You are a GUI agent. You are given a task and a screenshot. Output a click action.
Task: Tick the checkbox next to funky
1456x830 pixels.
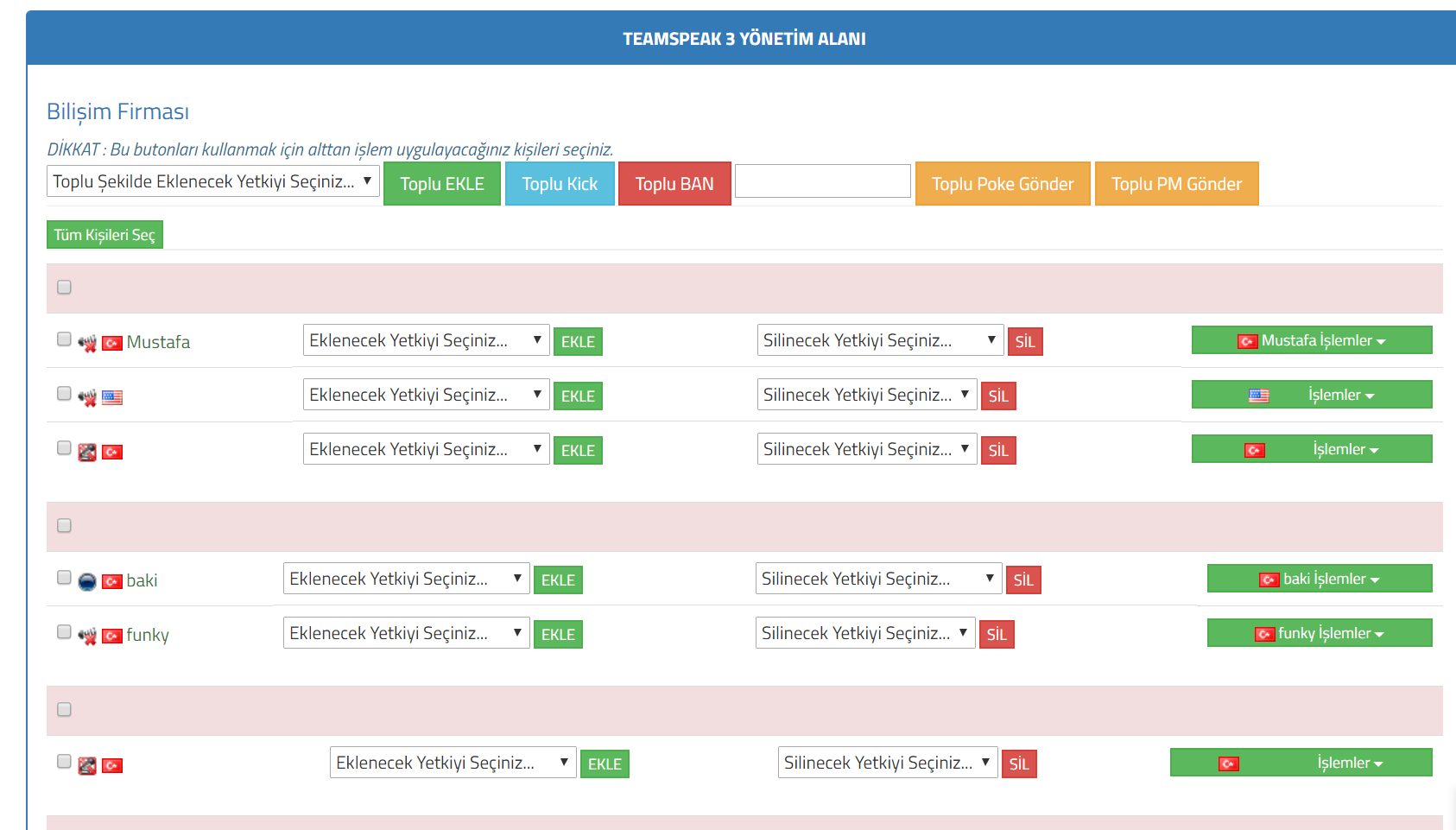click(x=64, y=631)
